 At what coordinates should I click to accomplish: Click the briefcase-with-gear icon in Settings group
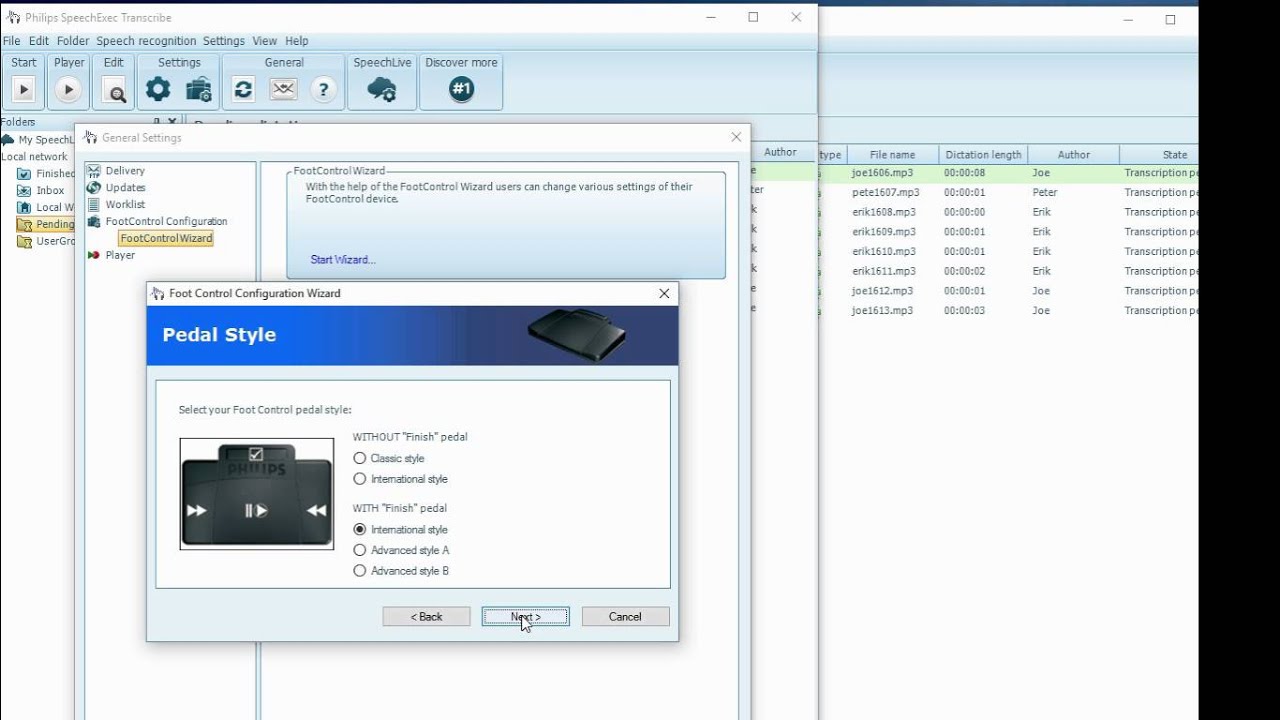click(x=199, y=90)
